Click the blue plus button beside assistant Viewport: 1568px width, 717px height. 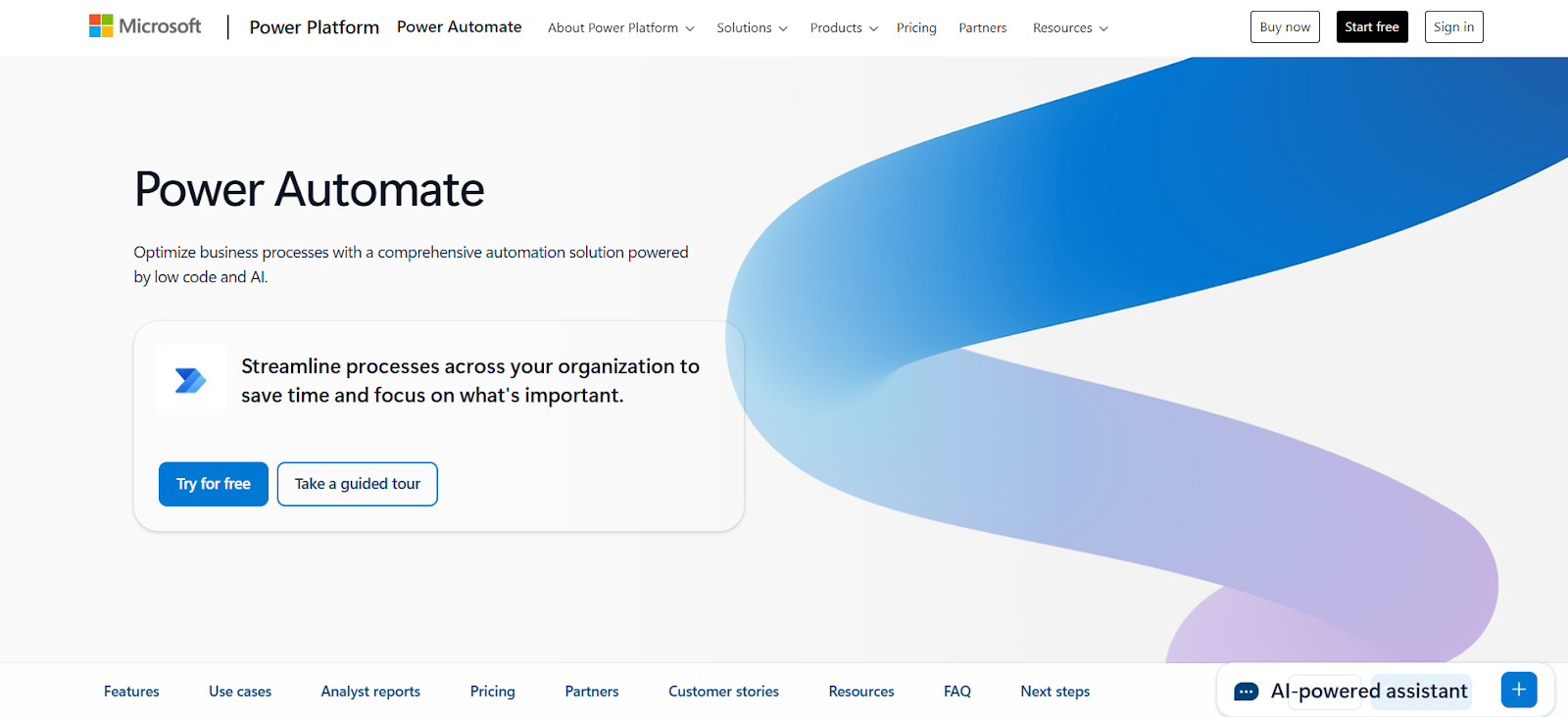(1519, 690)
